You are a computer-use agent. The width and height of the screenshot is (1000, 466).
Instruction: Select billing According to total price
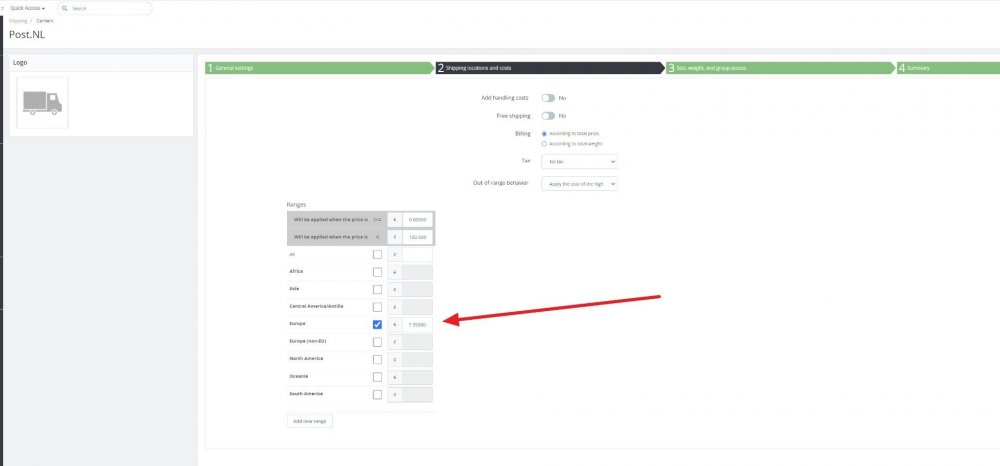pos(544,134)
